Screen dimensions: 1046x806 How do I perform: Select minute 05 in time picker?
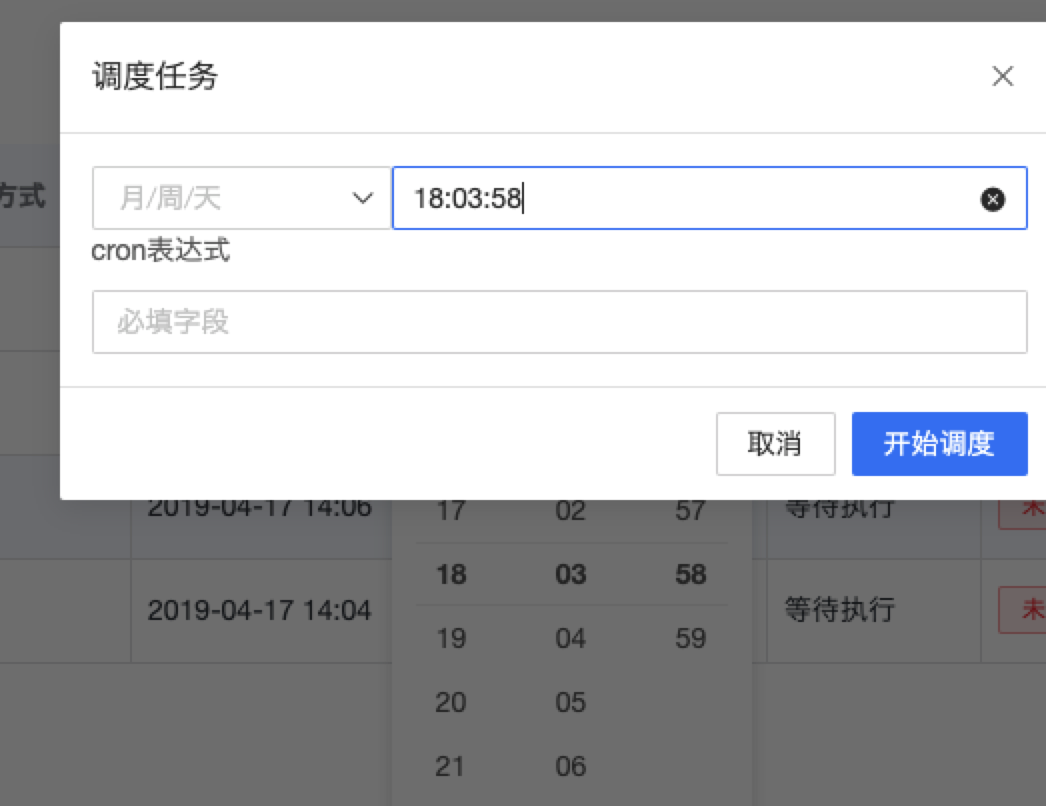(570, 702)
